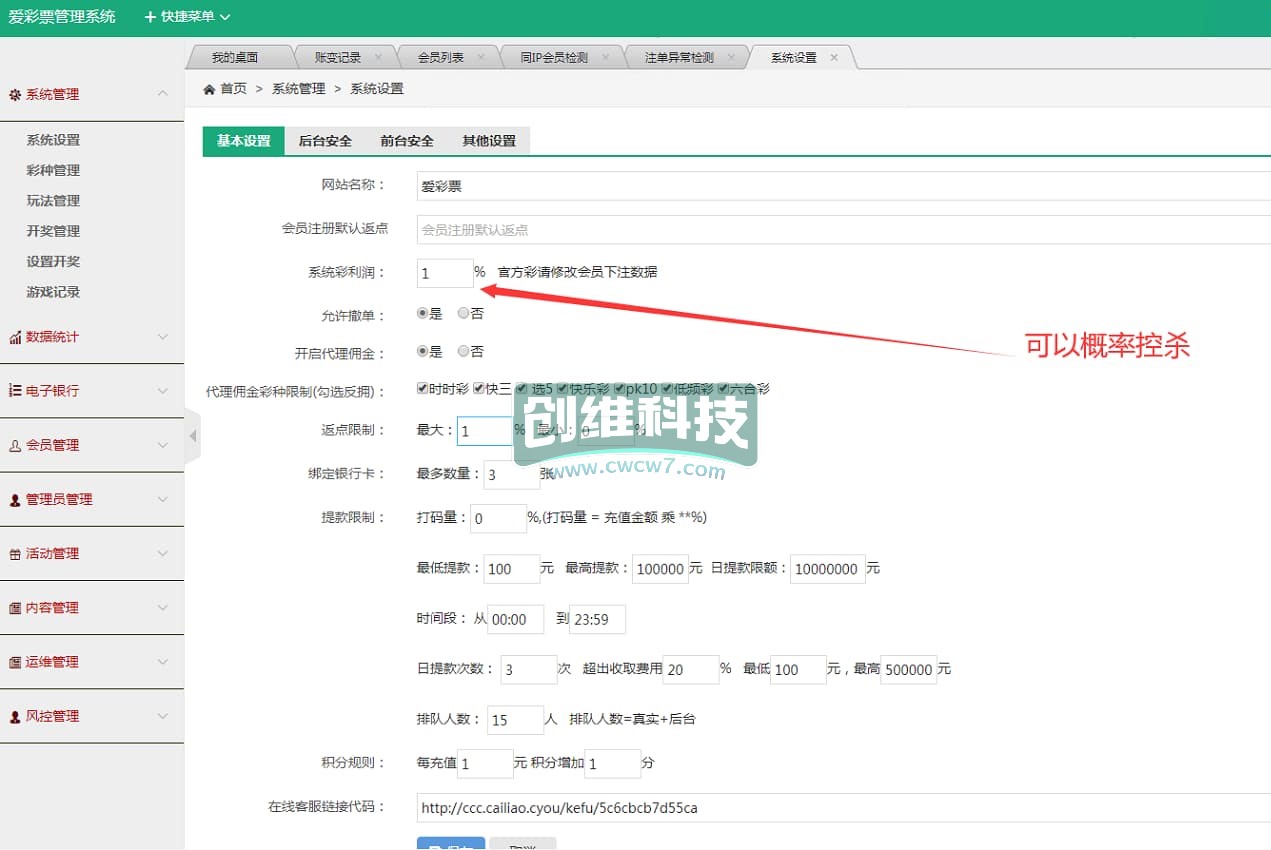Viewport: 1271px width, 850px height.
Task: Open 开奖管理 in the sidebar
Action: [53, 231]
